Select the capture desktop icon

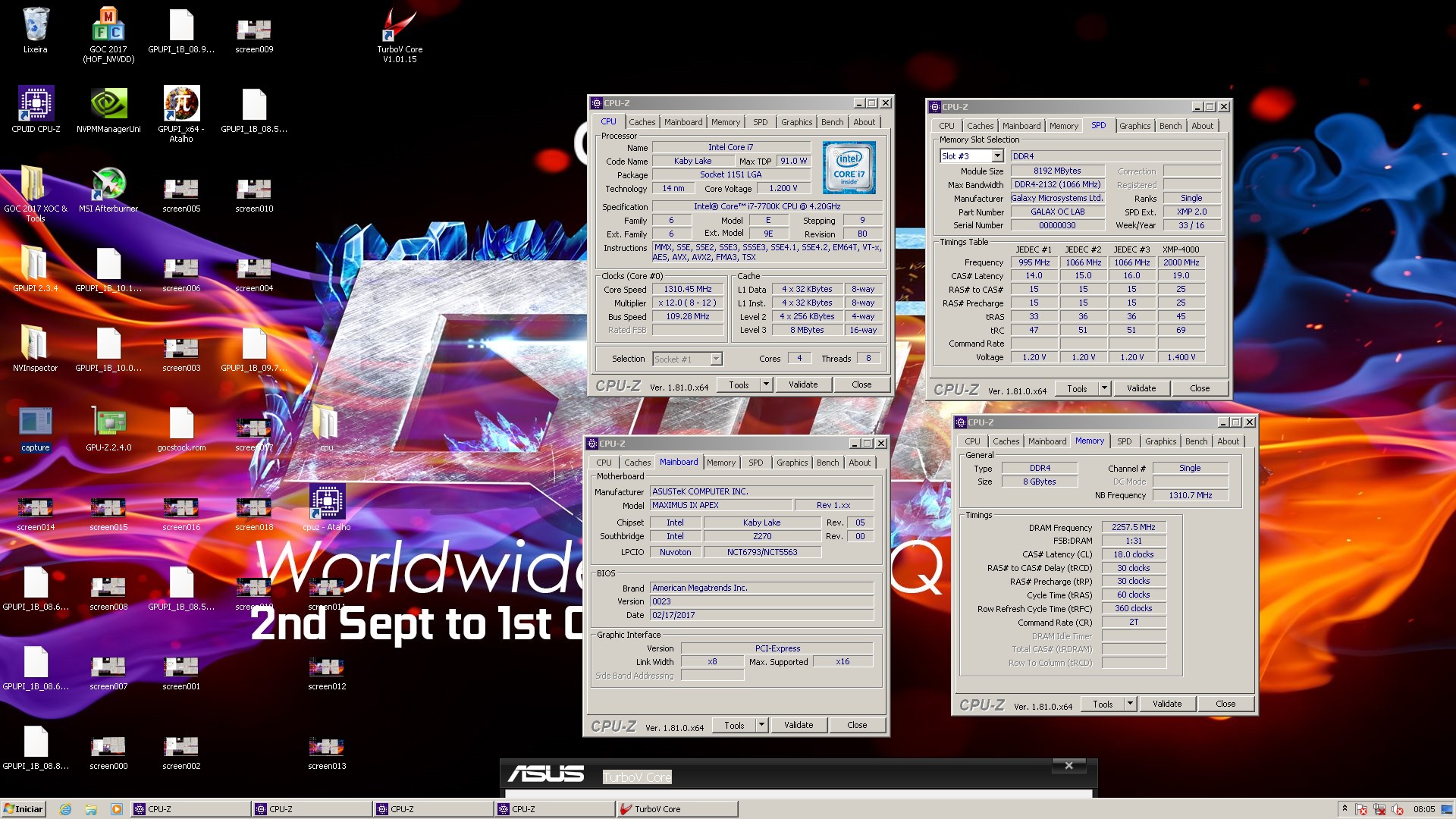pyautogui.click(x=36, y=428)
